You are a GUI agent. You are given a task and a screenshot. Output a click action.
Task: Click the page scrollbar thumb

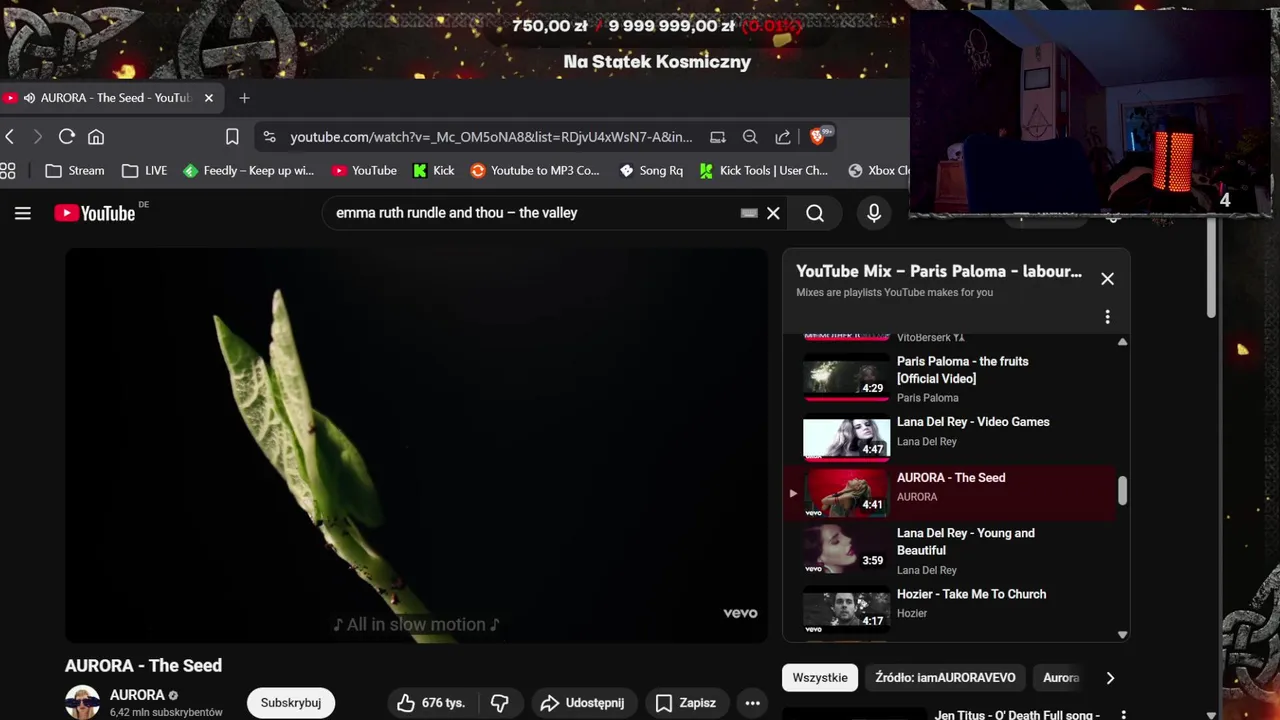click(1211, 265)
